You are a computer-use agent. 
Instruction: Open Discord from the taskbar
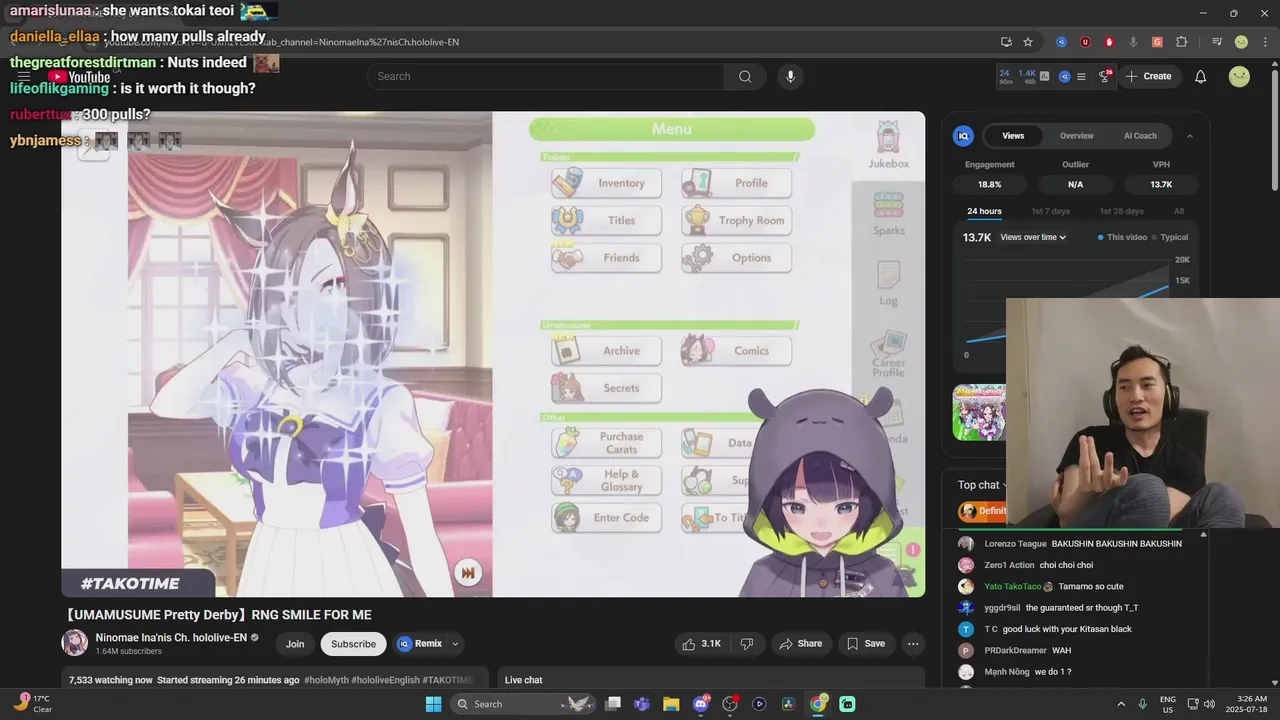pos(701,704)
